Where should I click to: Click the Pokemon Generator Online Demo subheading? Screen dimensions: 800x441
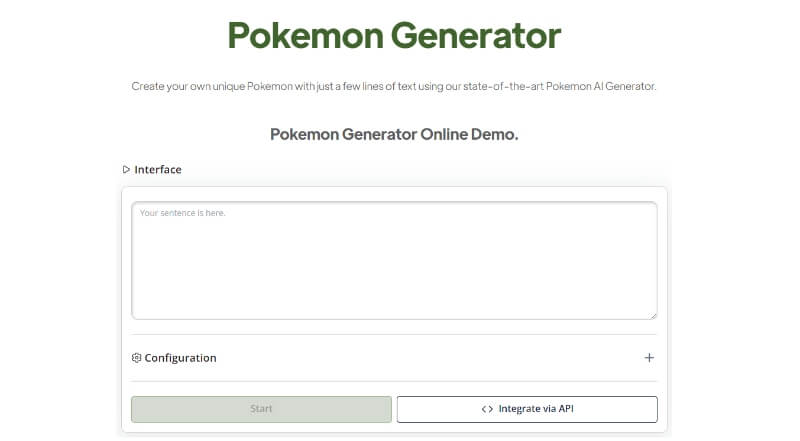tap(394, 134)
